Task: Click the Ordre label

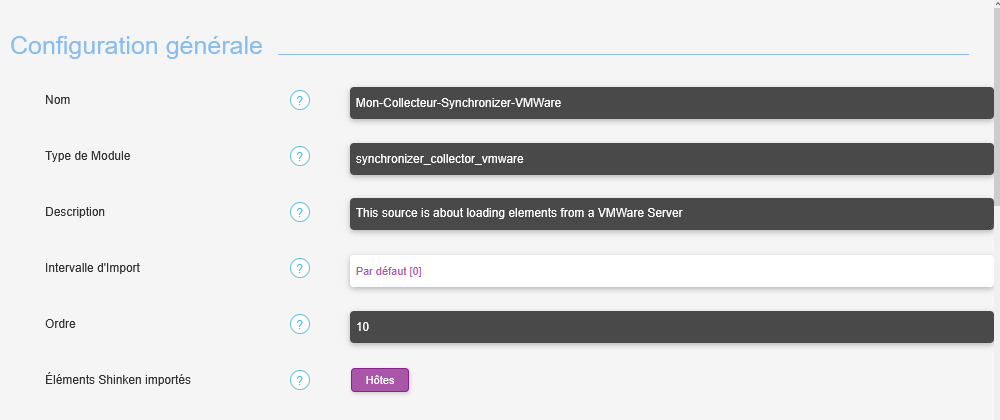Action: point(61,324)
